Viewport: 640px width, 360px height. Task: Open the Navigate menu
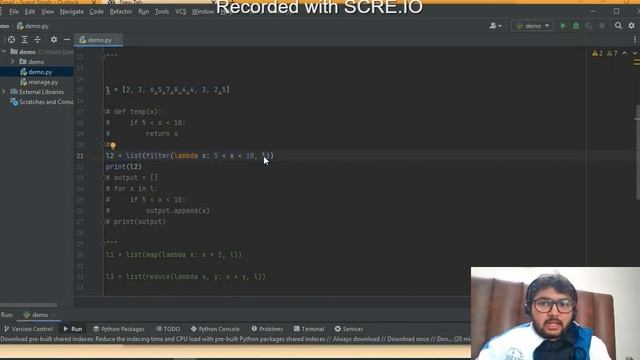tap(71, 11)
